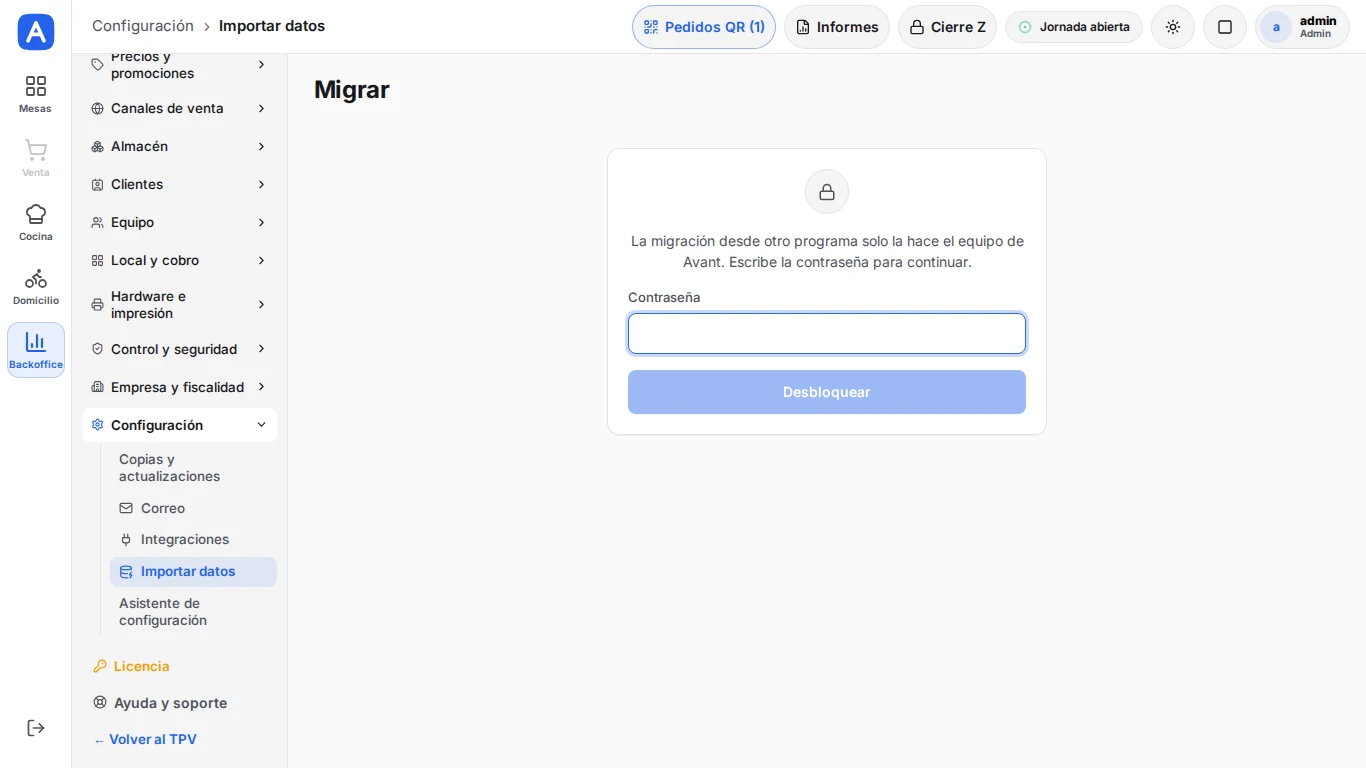Click the Licencia key icon
Viewport: 1366px width, 768px height.
coord(100,666)
